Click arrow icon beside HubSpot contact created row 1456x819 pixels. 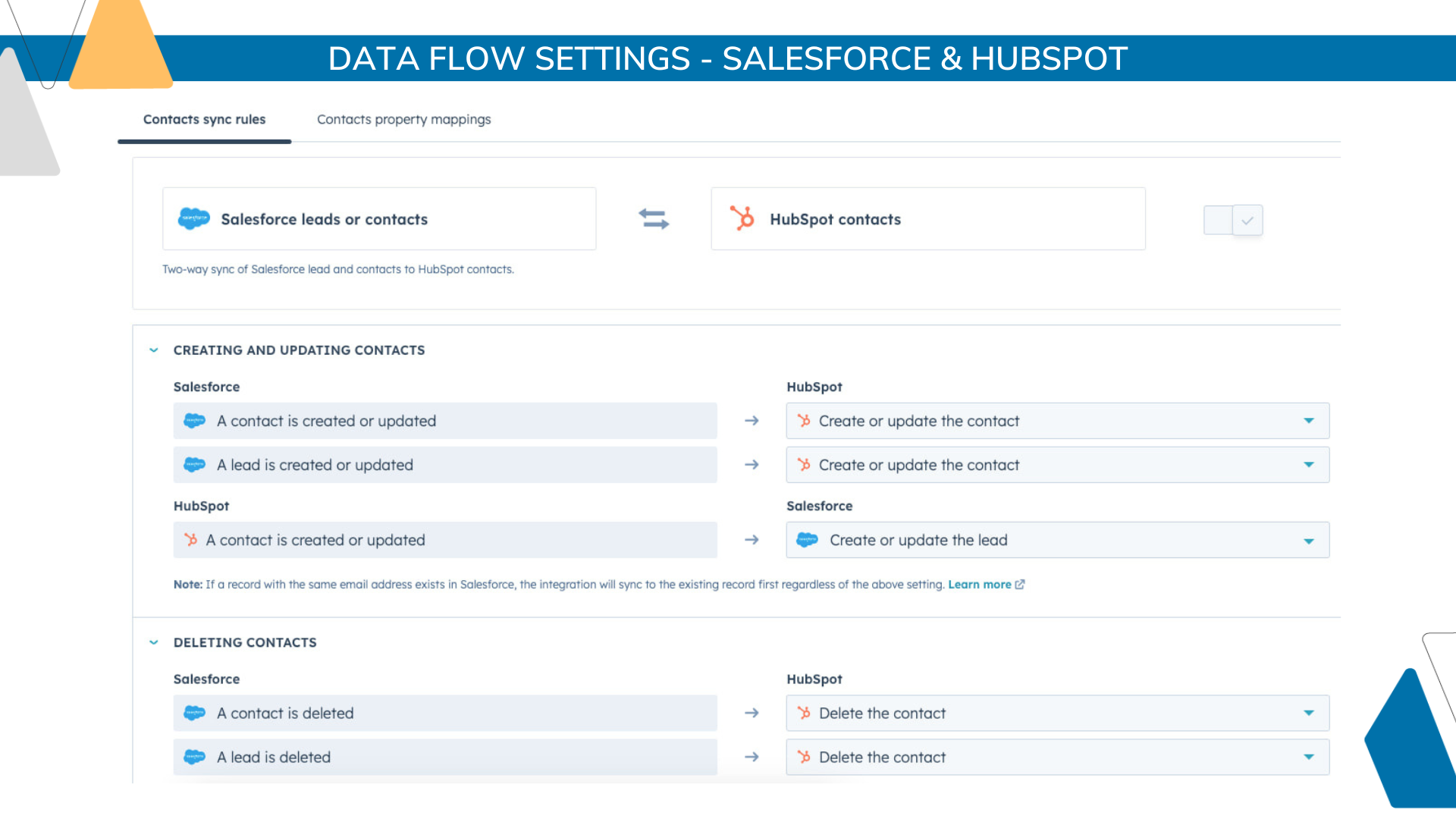[x=752, y=540]
